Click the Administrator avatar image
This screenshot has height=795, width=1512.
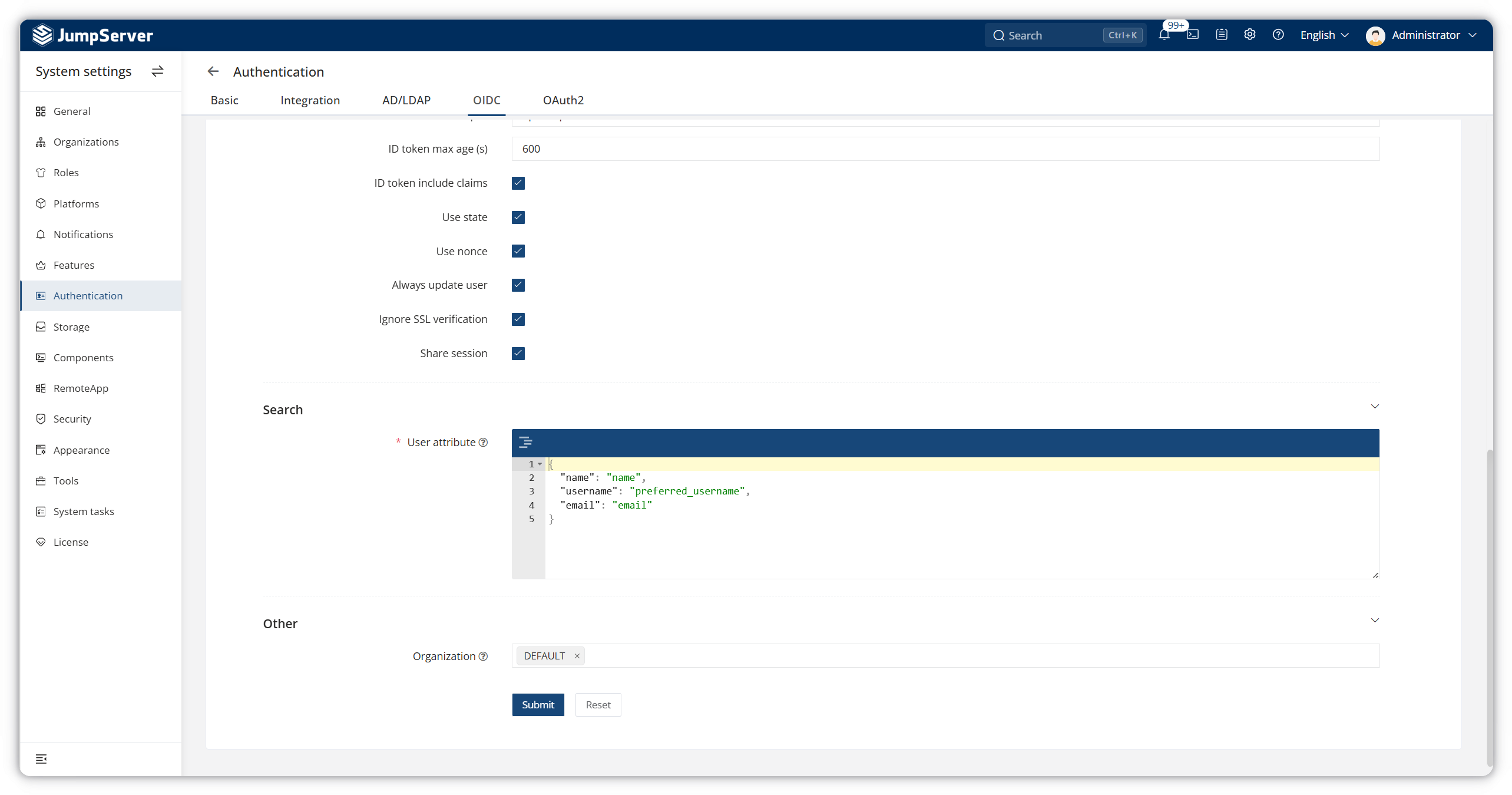1375,35
